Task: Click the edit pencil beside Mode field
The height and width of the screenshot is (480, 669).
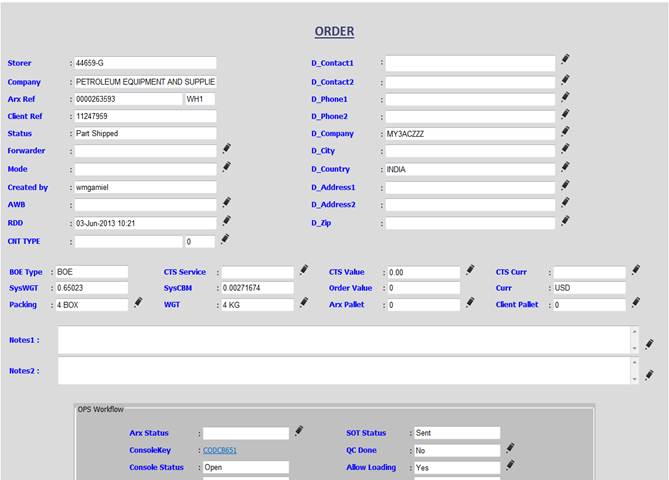Action: pos(227,167)
